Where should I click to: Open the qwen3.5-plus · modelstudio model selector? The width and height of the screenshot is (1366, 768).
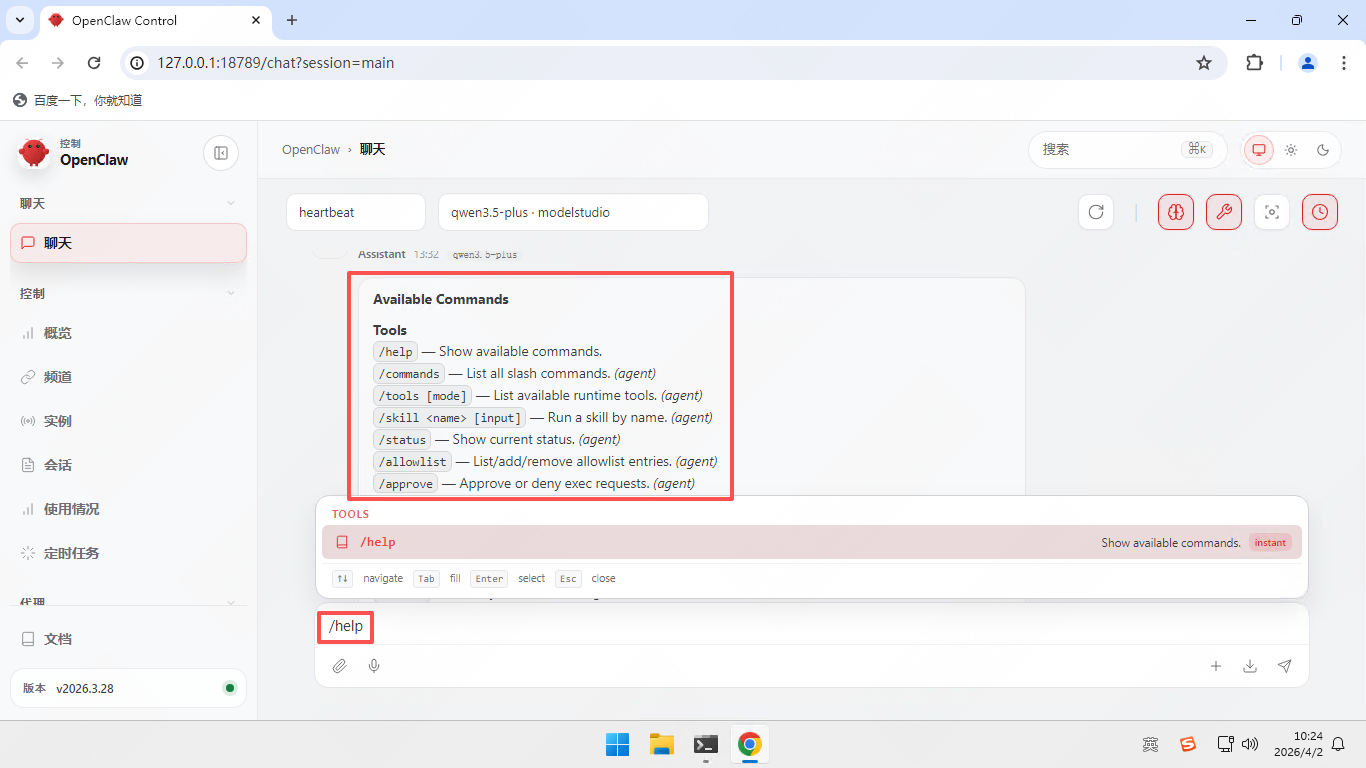point(573,212)
